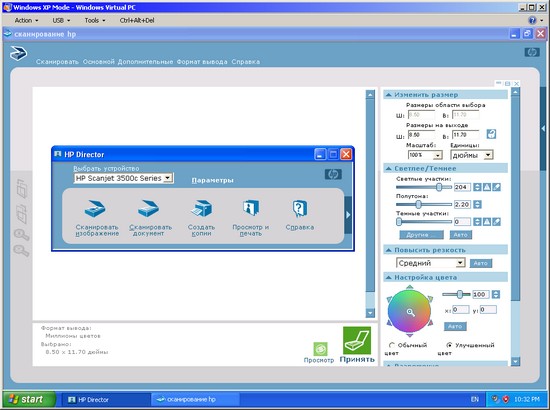Click the HP logo in HP Director

click(333, 174)
